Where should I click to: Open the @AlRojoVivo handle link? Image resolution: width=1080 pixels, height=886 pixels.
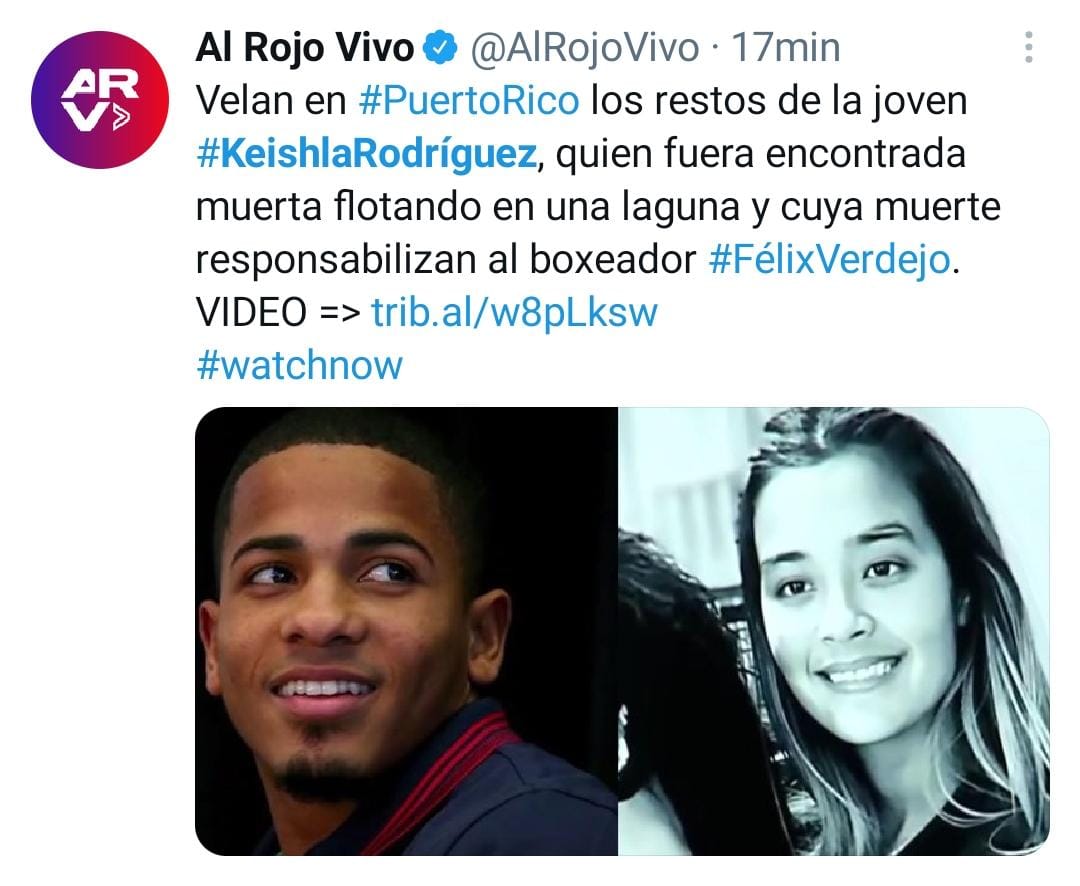[x=584, y=48]
